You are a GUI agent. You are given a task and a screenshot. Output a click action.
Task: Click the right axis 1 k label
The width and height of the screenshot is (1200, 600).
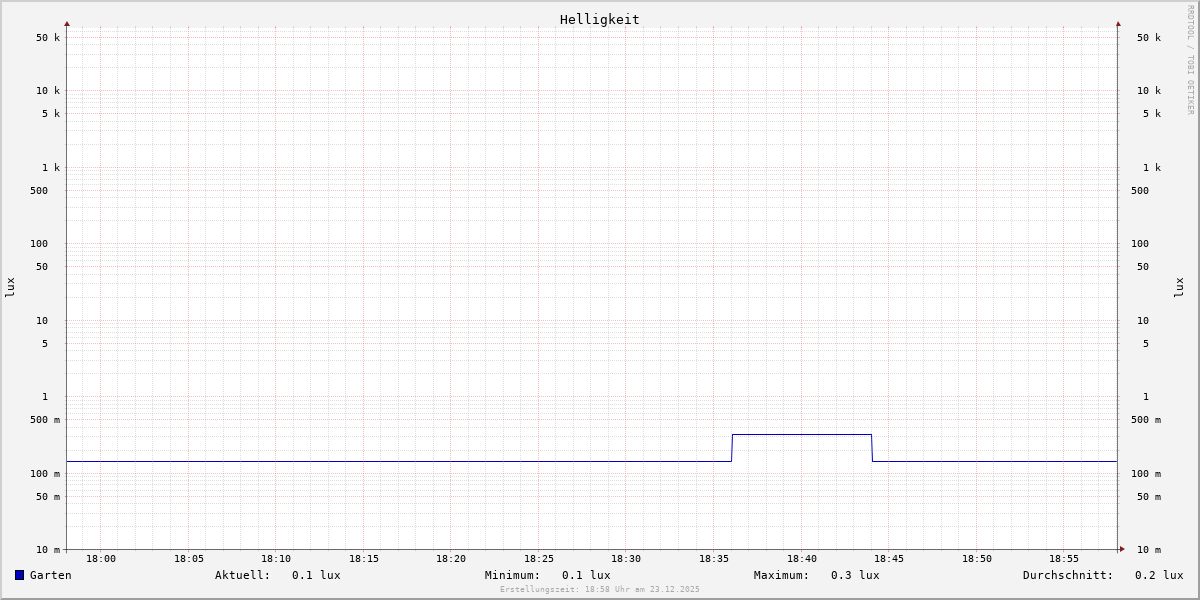[x=1152, y=168]
